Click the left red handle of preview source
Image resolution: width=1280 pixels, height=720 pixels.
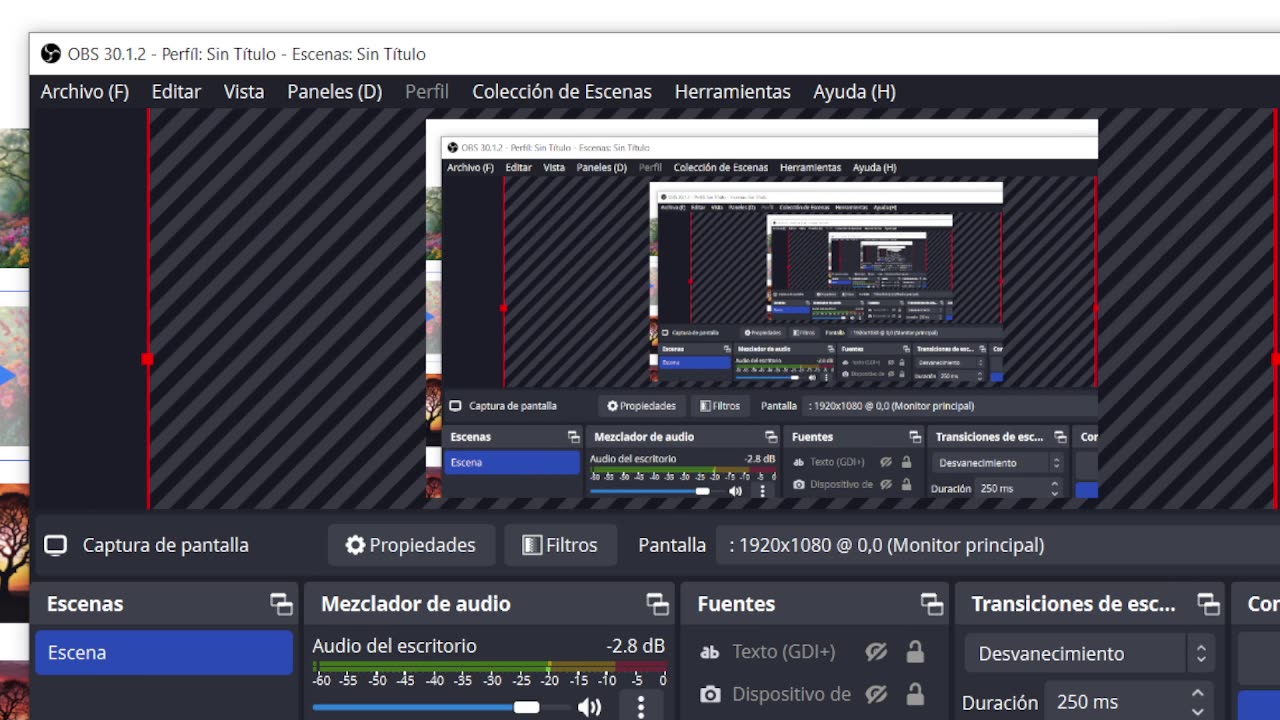tap(147, 359)
